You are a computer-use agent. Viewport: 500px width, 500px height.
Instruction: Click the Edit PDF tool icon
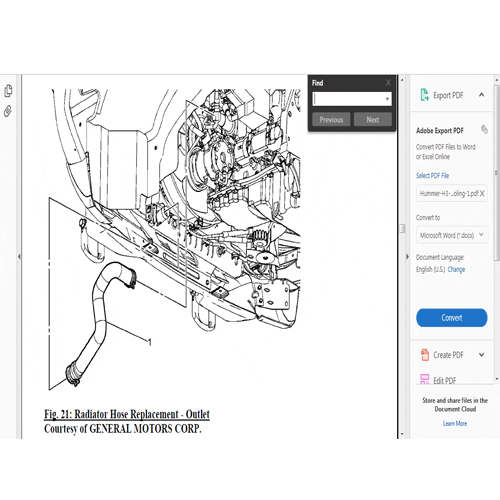tap(425, 379)
